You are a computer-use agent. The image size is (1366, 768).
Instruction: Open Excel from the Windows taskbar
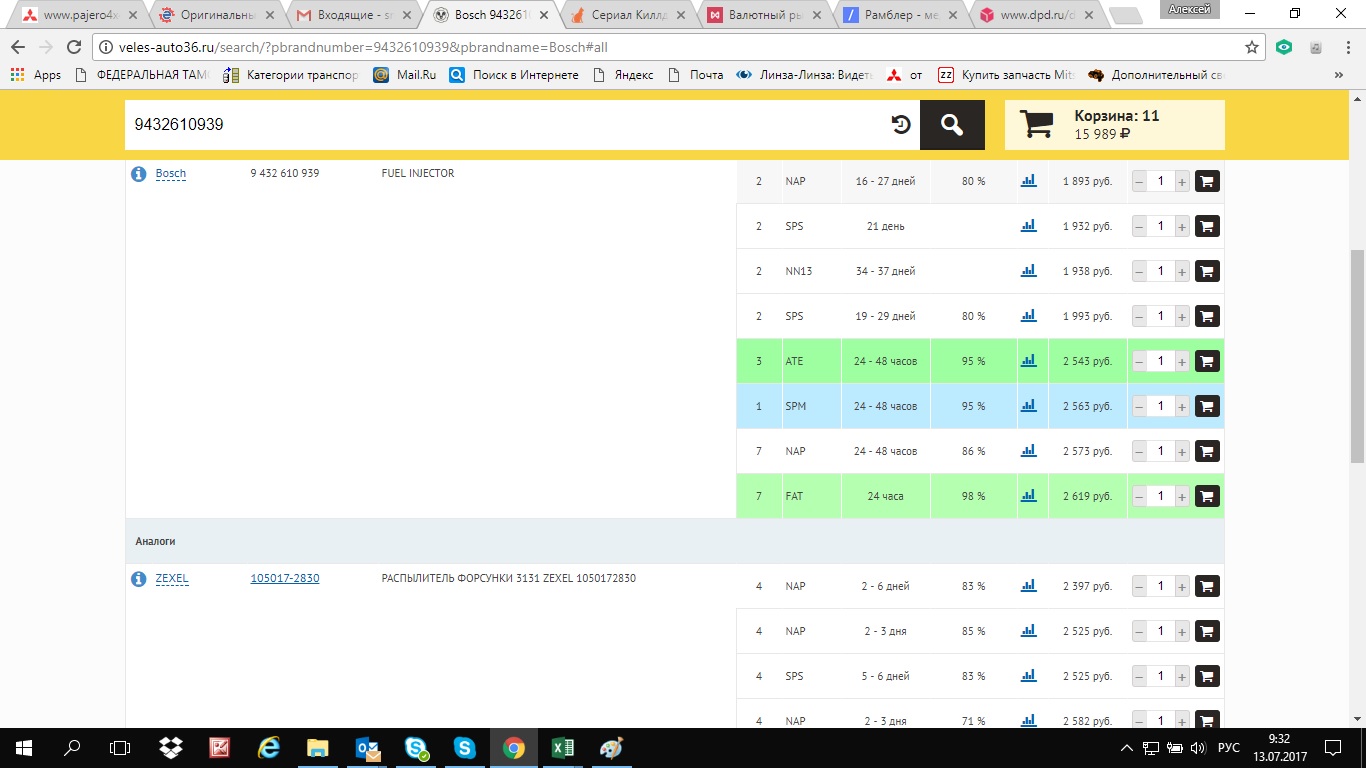click(562, 747)
